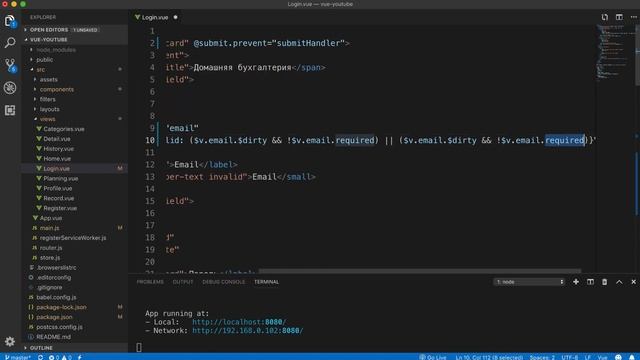The height and width of the screenshot is (360, 640).
Task: Split the terminal pane
Action: 590,282
